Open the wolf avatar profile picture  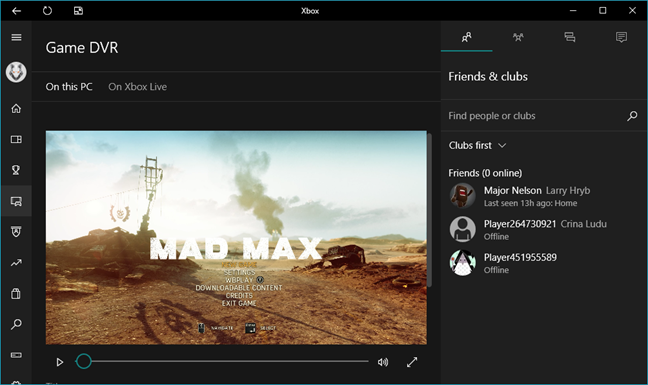(16, 72)
